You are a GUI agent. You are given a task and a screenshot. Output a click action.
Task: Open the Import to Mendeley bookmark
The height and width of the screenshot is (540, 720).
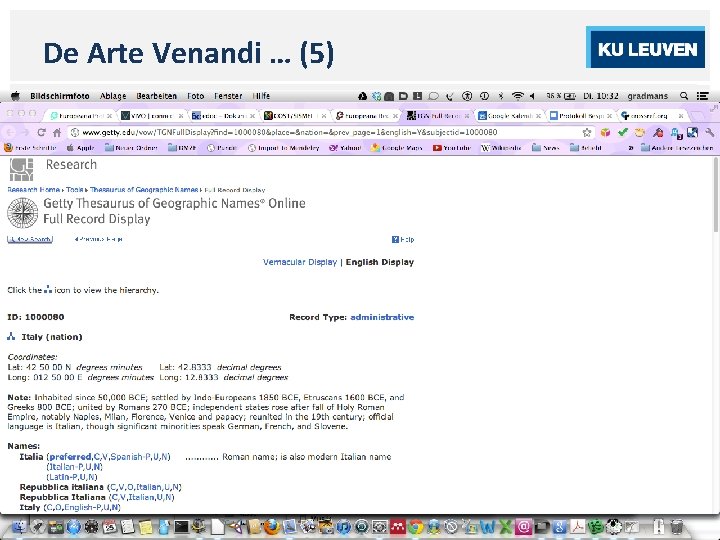click(x=283, y=148)
